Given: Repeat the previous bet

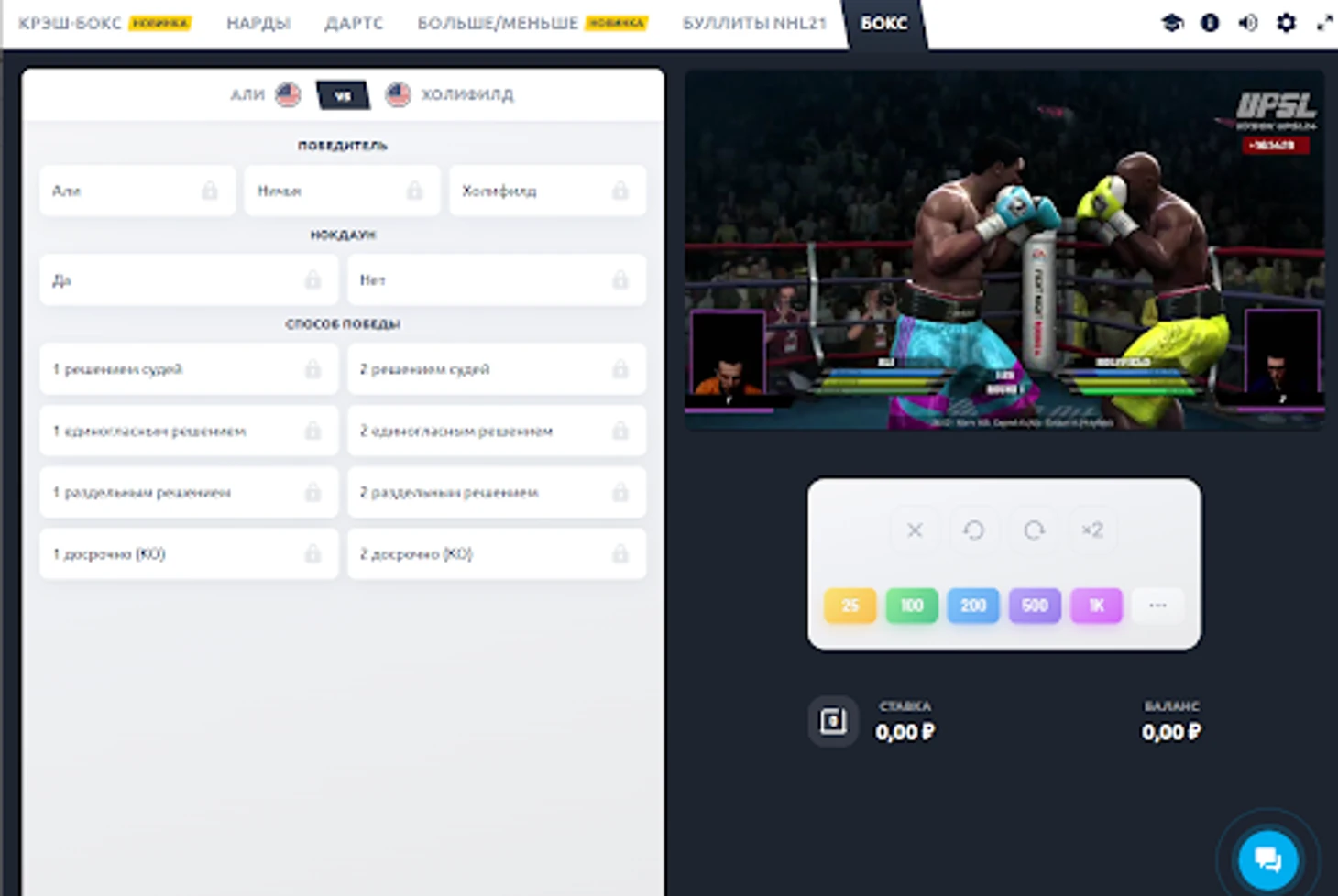Looking at the screenshot, I should 1034,530.
